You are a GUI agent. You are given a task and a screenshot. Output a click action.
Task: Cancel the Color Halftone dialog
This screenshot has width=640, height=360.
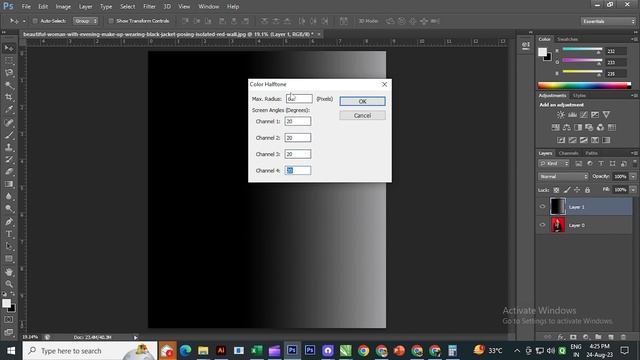coord(362,116)
